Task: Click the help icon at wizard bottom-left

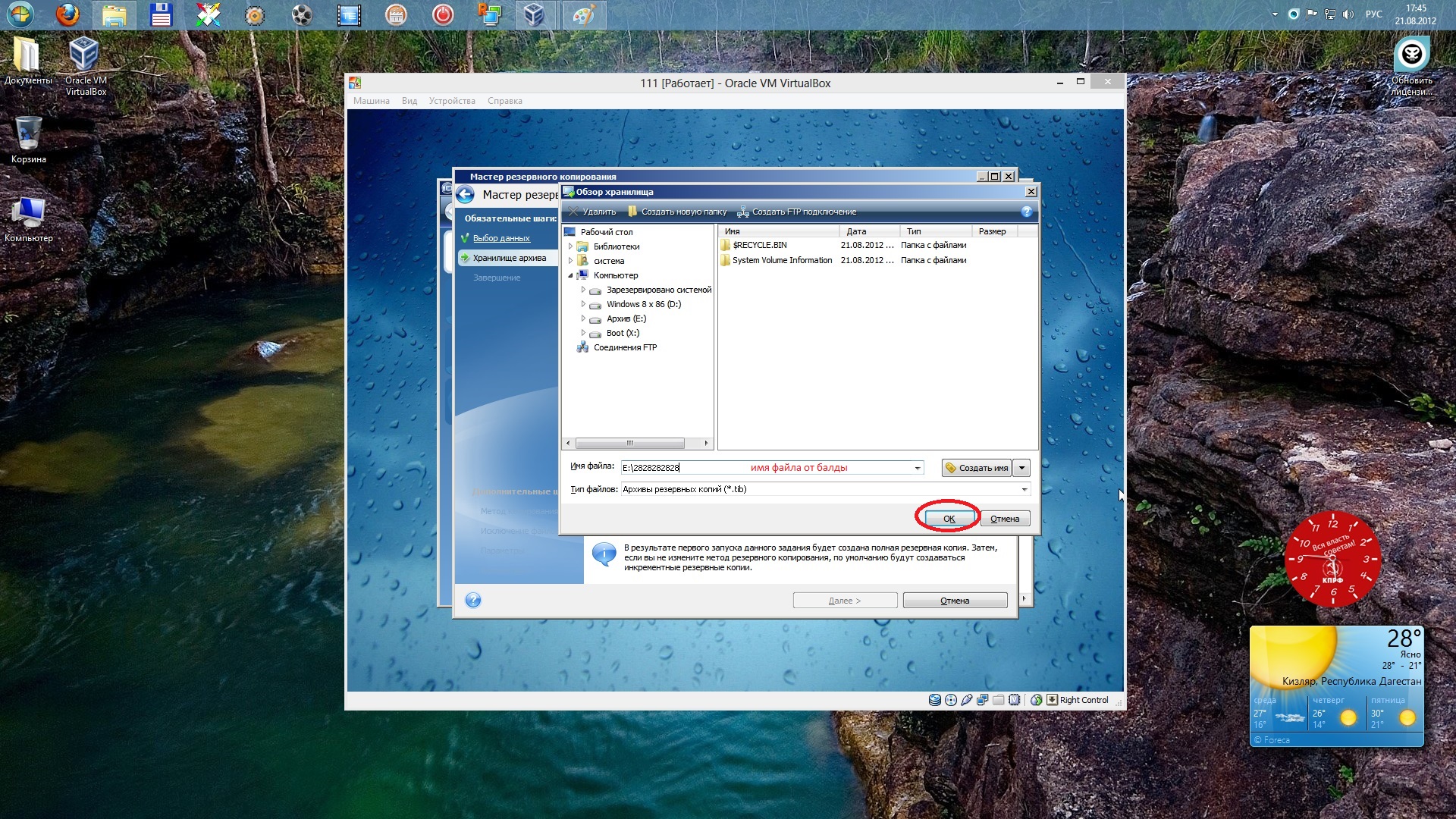Action: [473, 600]
